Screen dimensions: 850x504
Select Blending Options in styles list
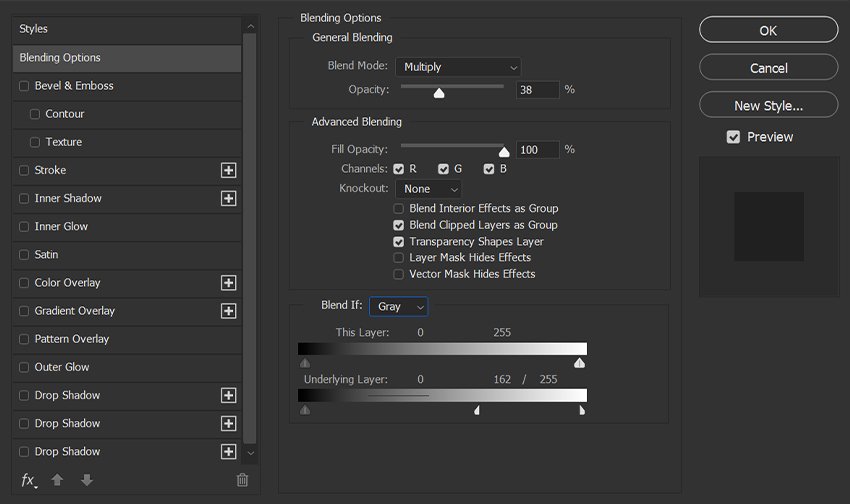[127, 58]
